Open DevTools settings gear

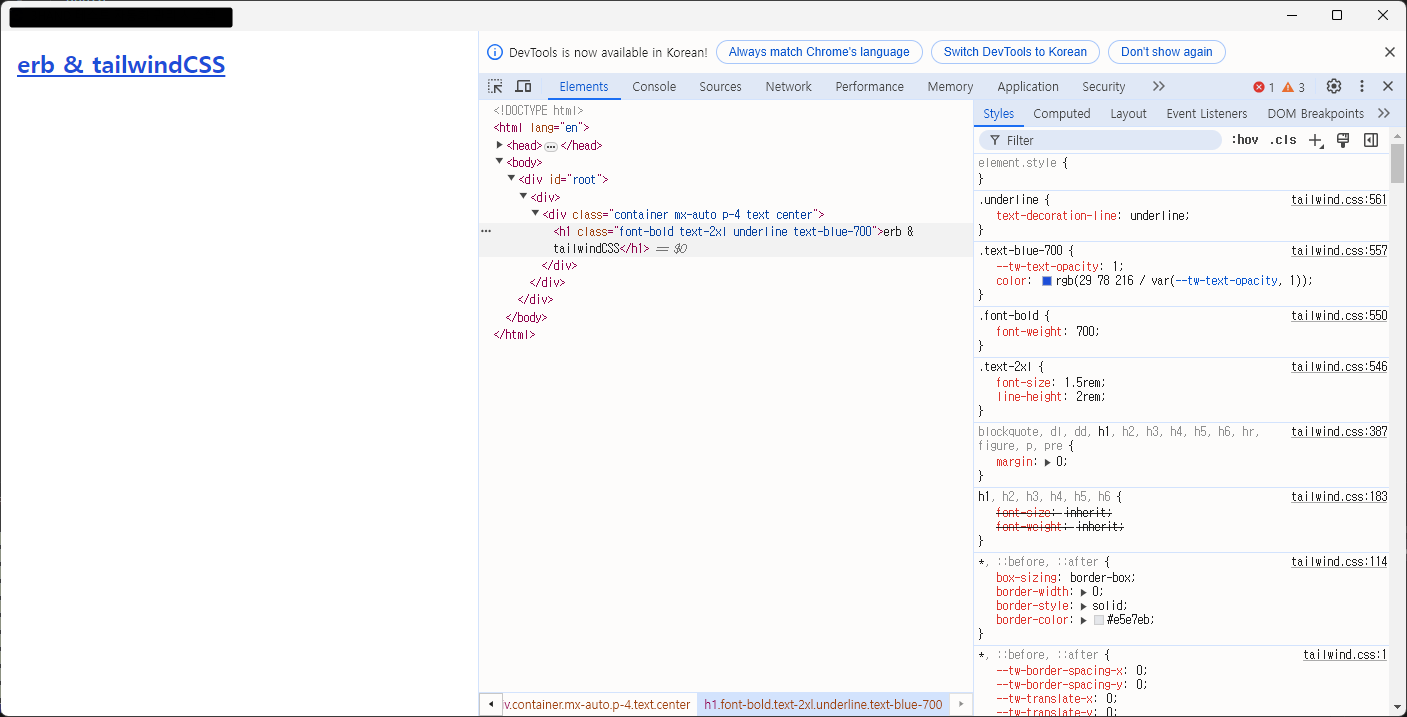point(1334,86)
